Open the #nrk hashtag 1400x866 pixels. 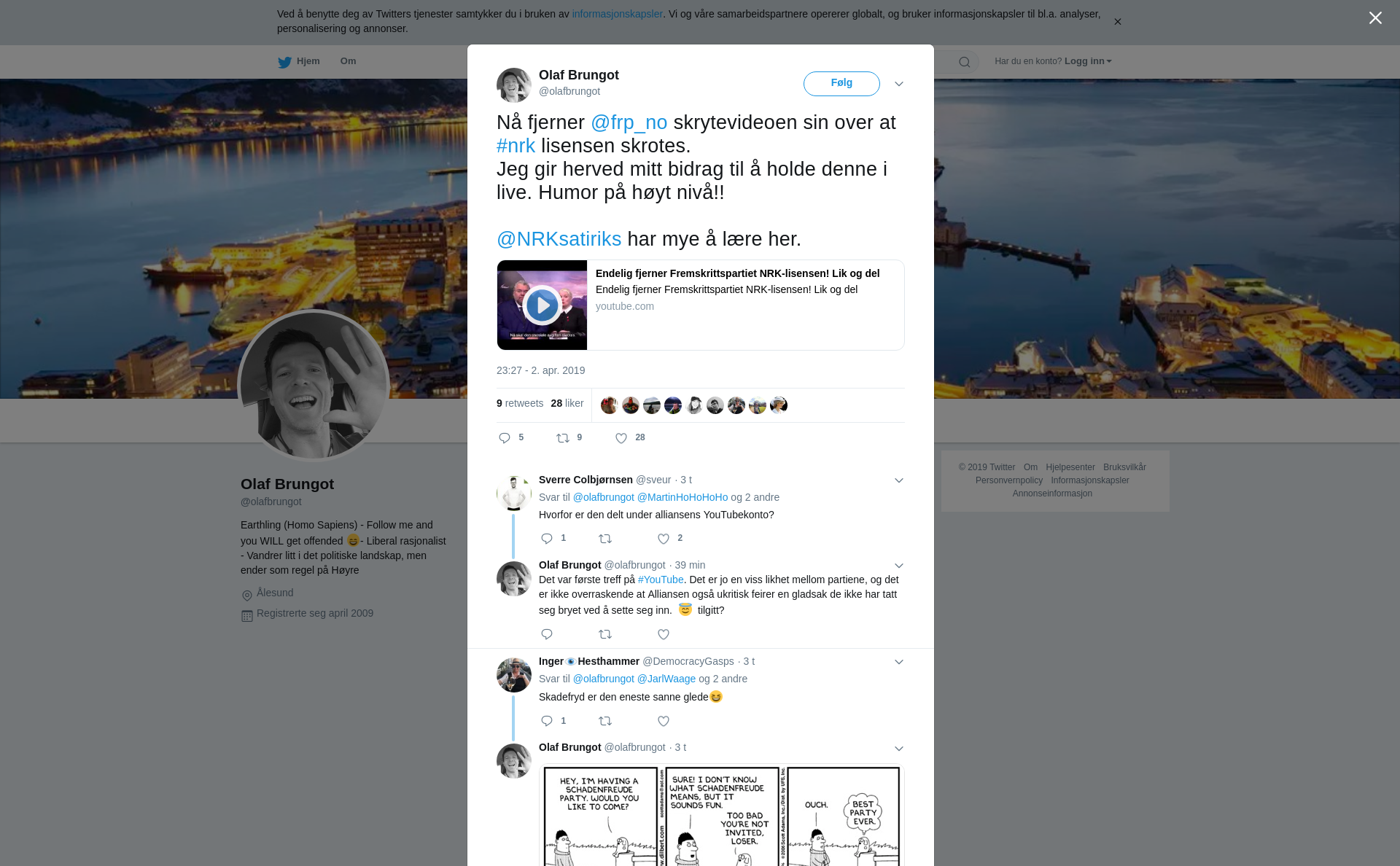[x=516, y=146]
